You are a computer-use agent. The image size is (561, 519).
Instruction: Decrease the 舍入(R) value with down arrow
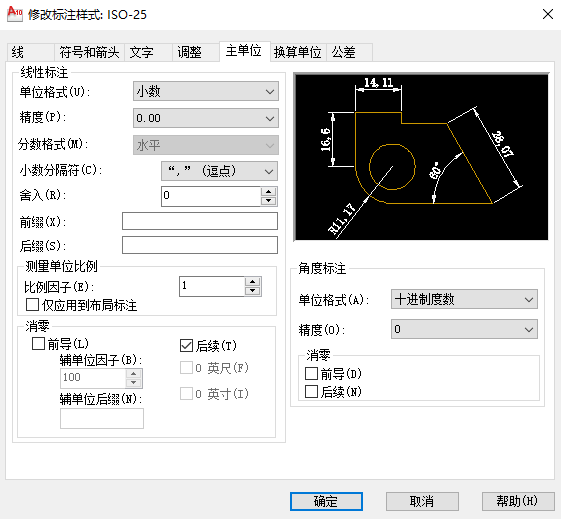tap(269, 201)
